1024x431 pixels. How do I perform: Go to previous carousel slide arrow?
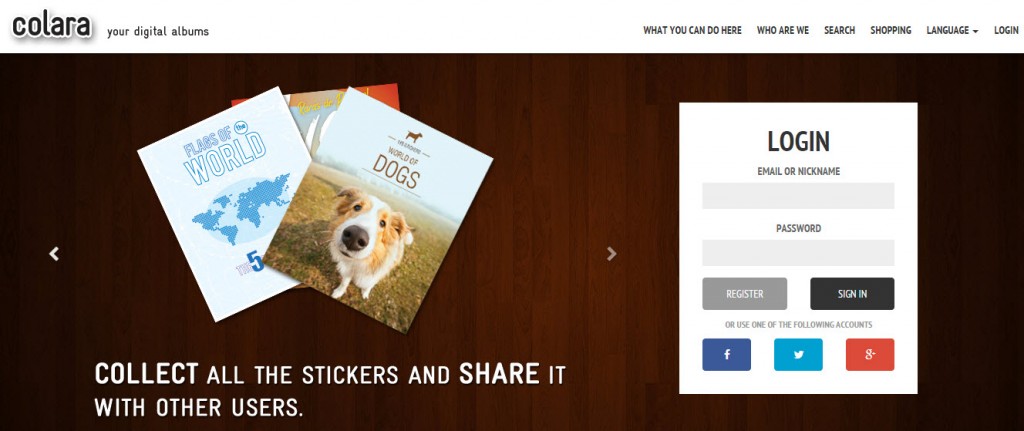click(54, 254)
